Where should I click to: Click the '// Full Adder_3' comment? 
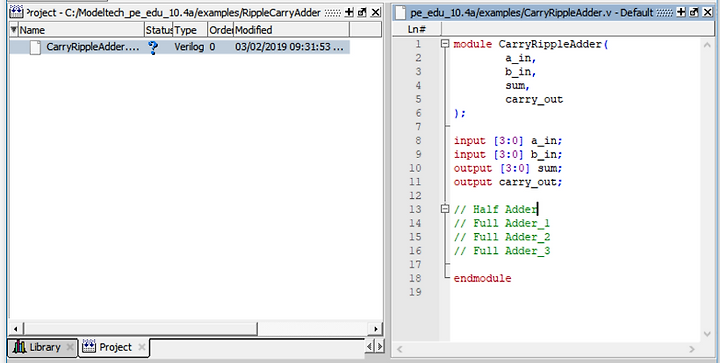click(x=502, y=251)
